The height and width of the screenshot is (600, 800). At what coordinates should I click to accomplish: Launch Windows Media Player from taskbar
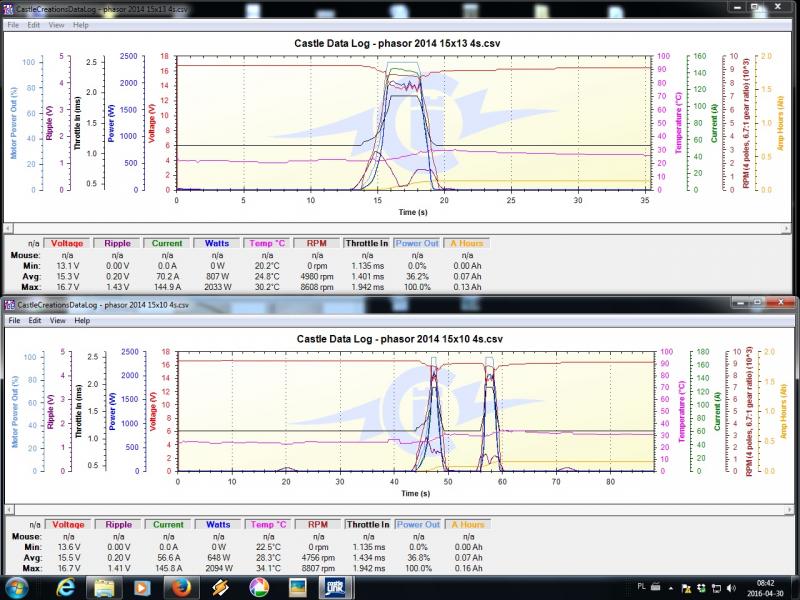pyautogui.click(x=140, y=585)
